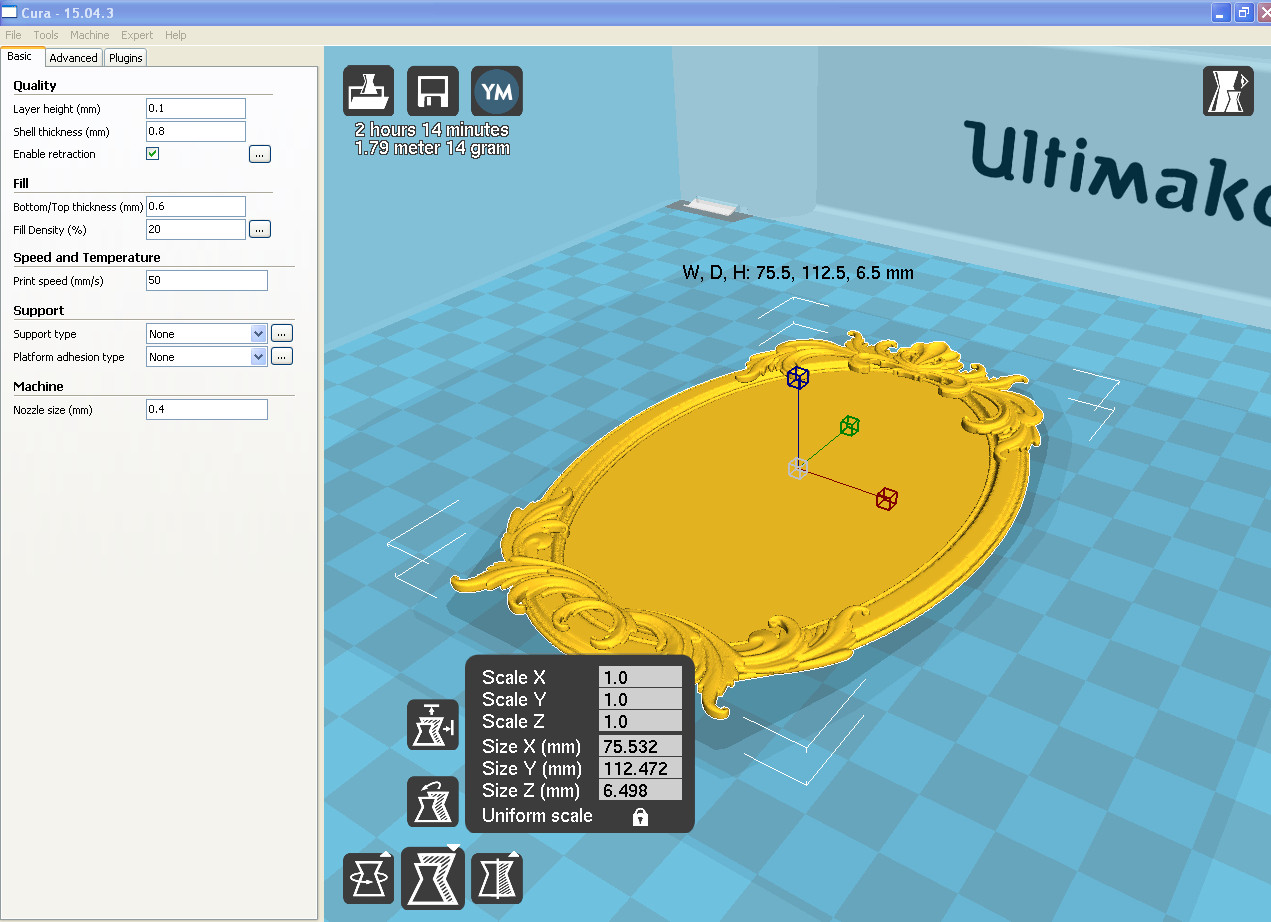The height and width of the screenshot is (922, 1271).
Task: Save toolpath with the floppy disk icon
Action: pyautogui.click(x=433, y=92)
